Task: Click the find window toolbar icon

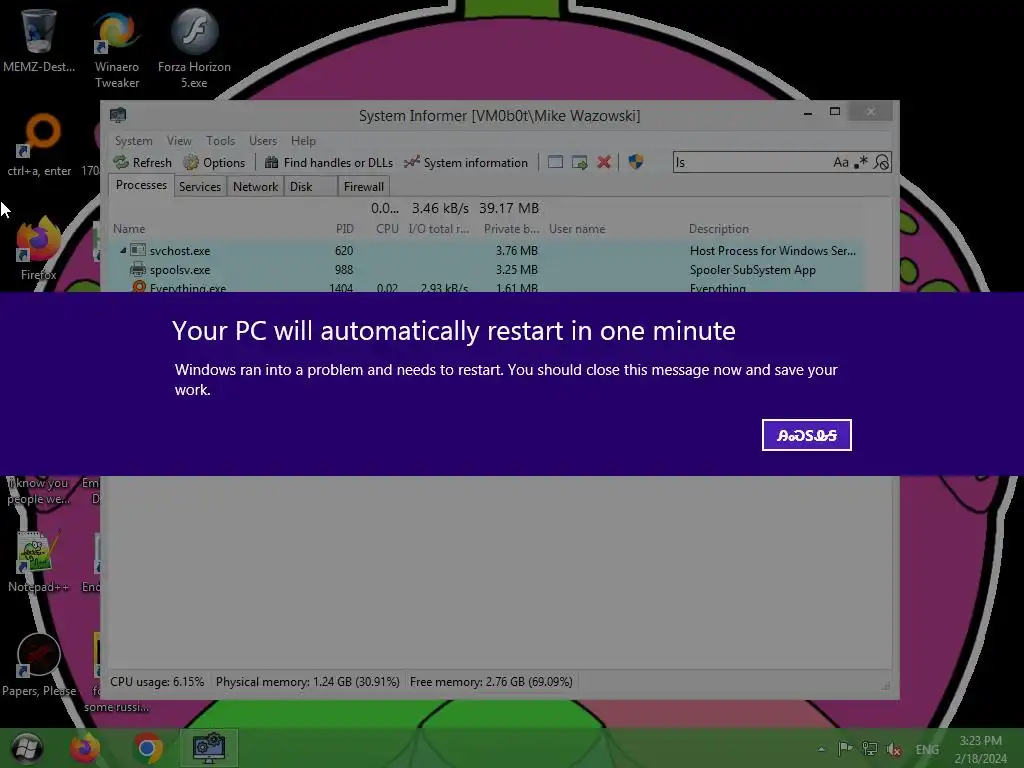Action: (555, 162)
